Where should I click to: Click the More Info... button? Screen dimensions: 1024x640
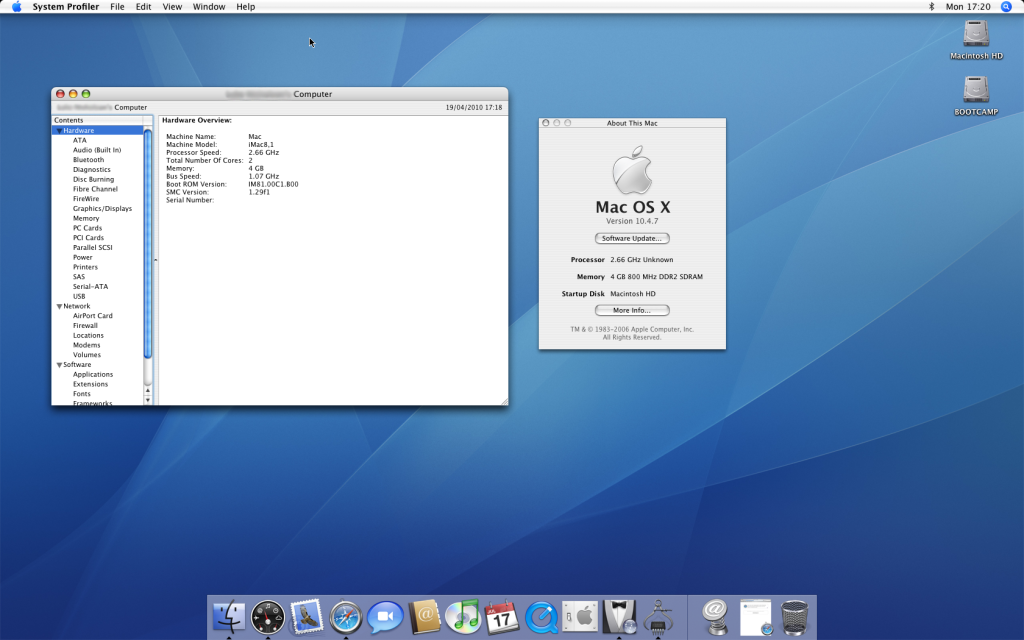(x=632, y=310)
